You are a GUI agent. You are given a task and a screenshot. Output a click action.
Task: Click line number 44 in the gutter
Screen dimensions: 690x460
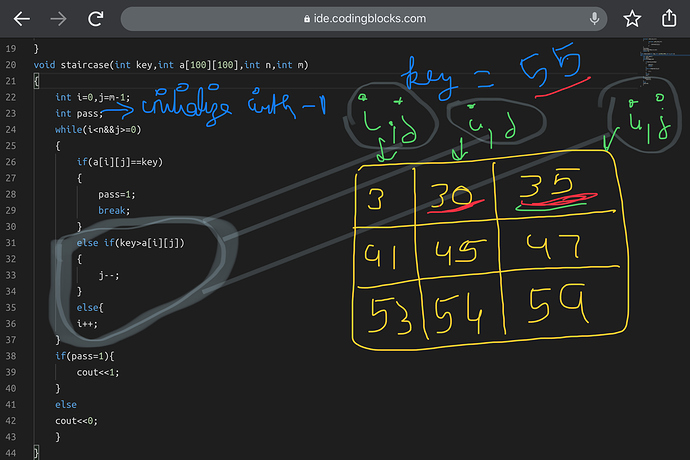[11, 453]
